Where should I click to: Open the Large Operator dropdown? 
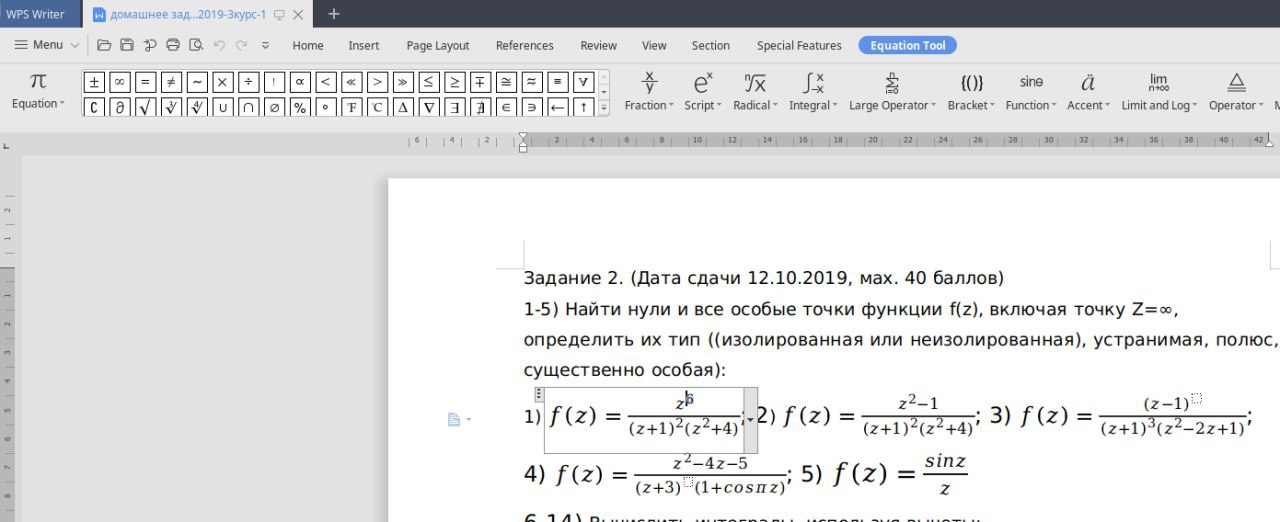[892, 91]
